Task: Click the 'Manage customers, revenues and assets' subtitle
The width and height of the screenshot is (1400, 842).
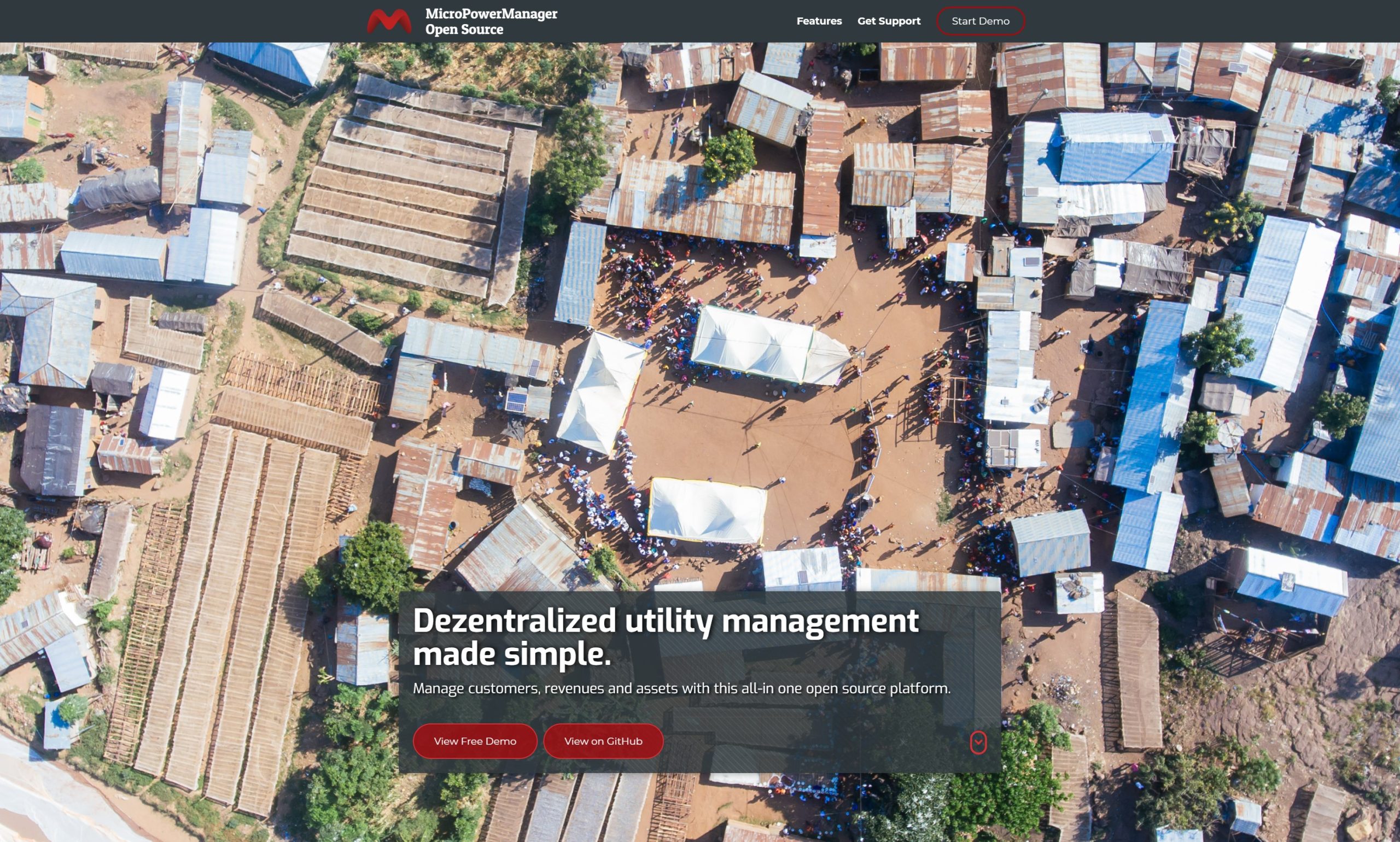Action: point(681,688)
